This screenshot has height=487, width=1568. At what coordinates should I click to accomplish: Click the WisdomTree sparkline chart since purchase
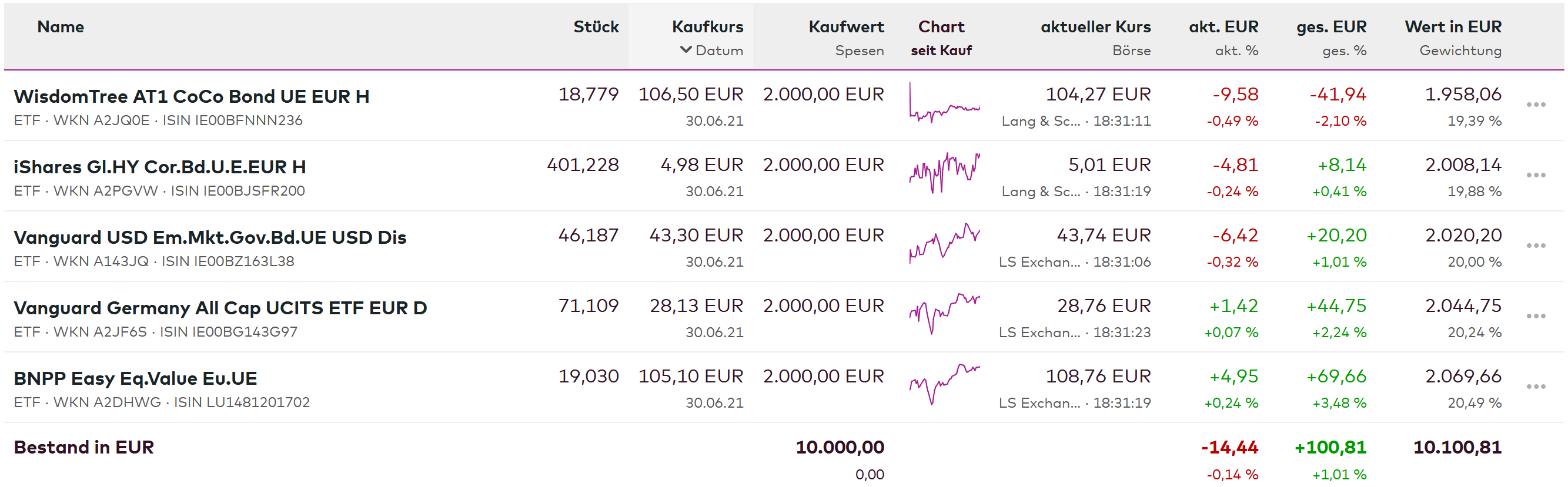[x=944, y=105]
